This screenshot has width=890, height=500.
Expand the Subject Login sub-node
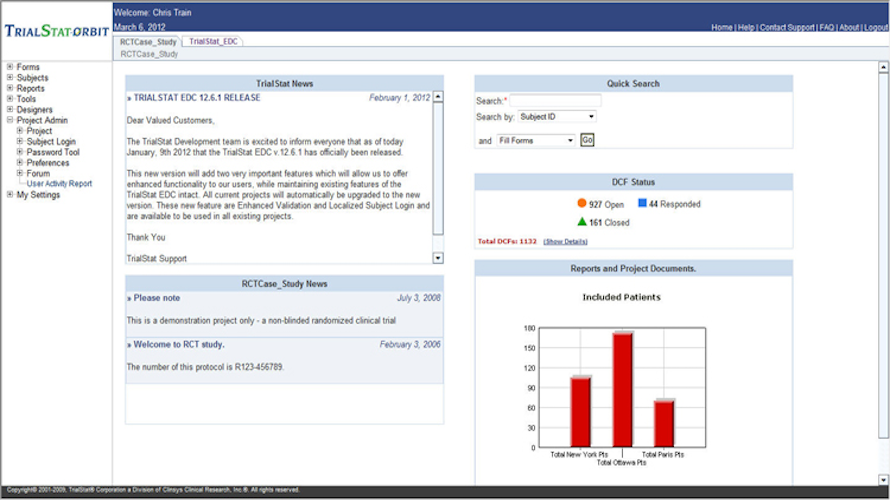(x=20, y=141)
